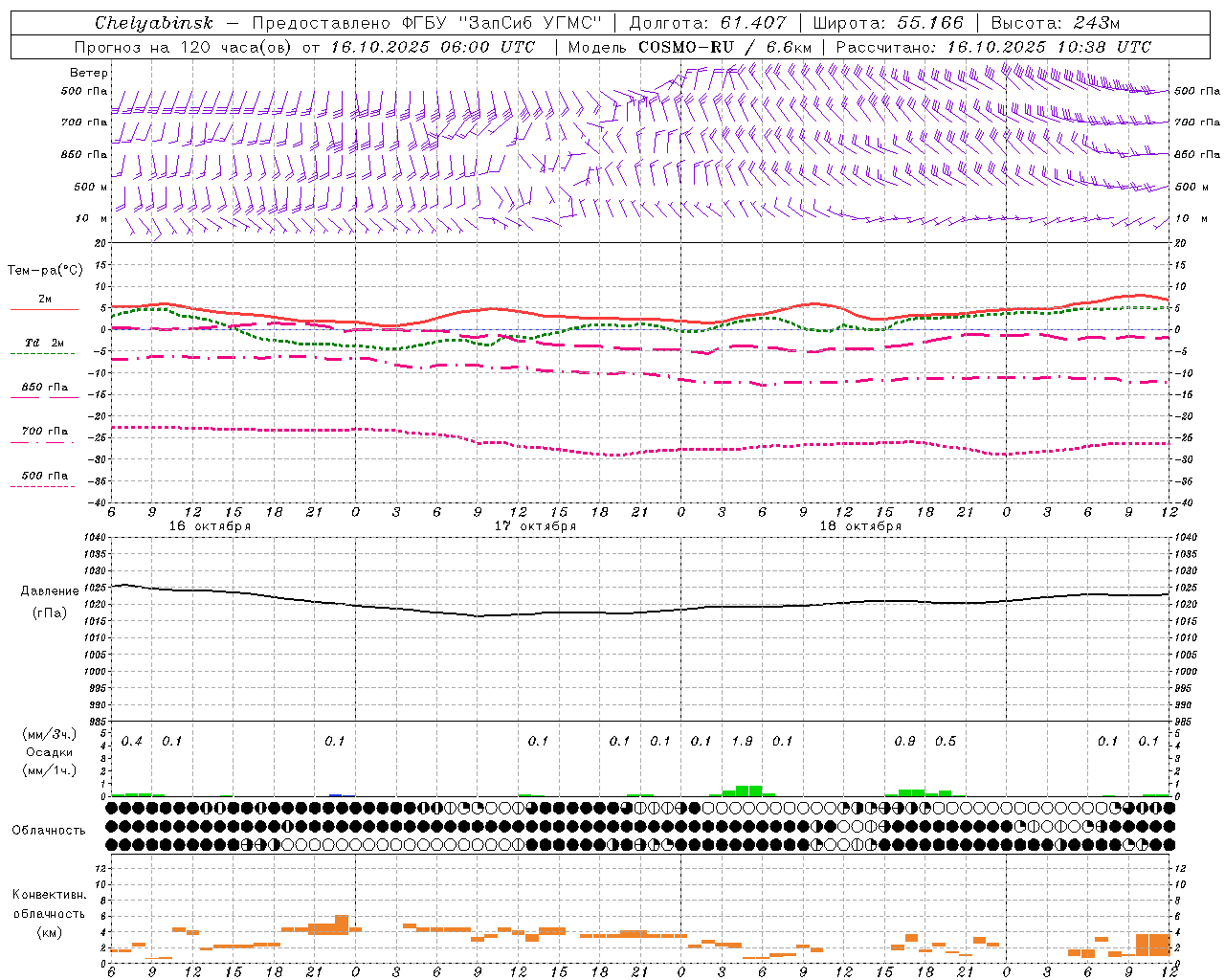Image resolution: width=1225 pixels, height=980 pixels.
Task: Select the Широта: 55.166 header value
Action: click(887, 23)
